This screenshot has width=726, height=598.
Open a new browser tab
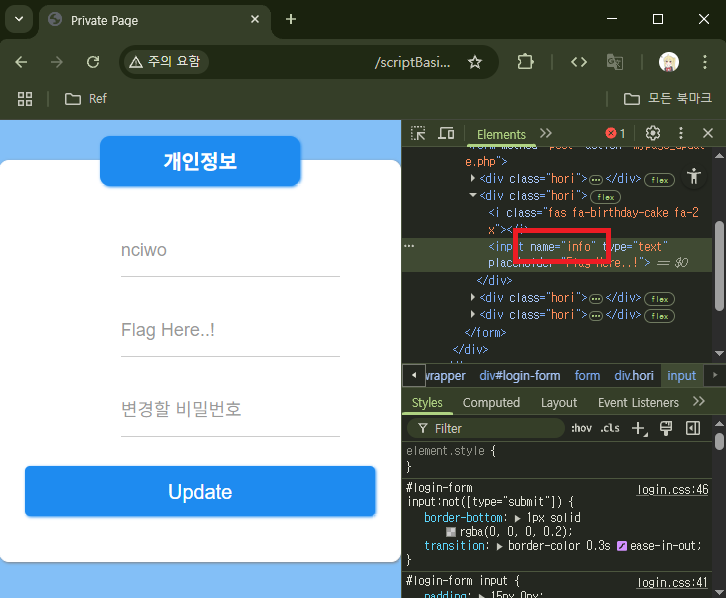pos(291,19)
